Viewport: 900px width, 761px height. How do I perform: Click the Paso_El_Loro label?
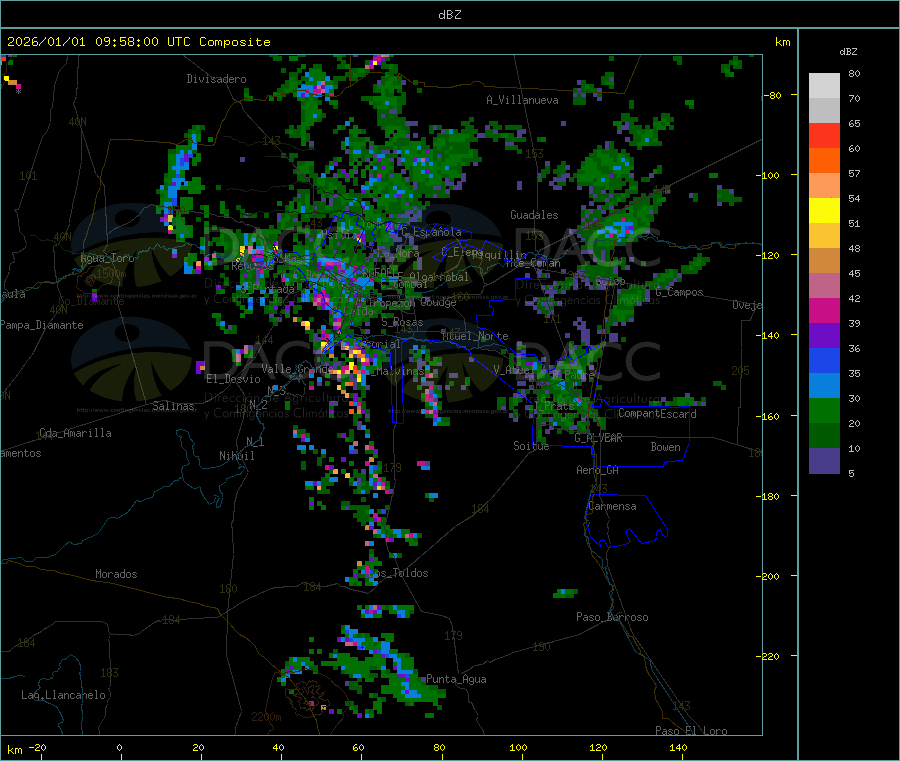tap(691, 731)
